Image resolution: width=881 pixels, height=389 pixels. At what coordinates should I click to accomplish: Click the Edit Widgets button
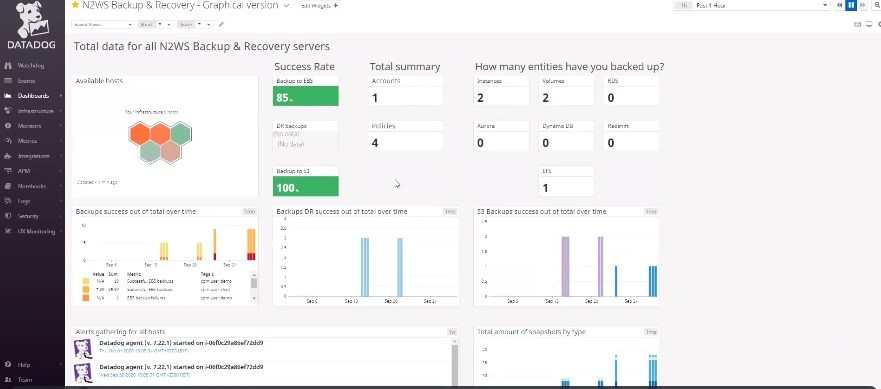click(x=319, y=5)
